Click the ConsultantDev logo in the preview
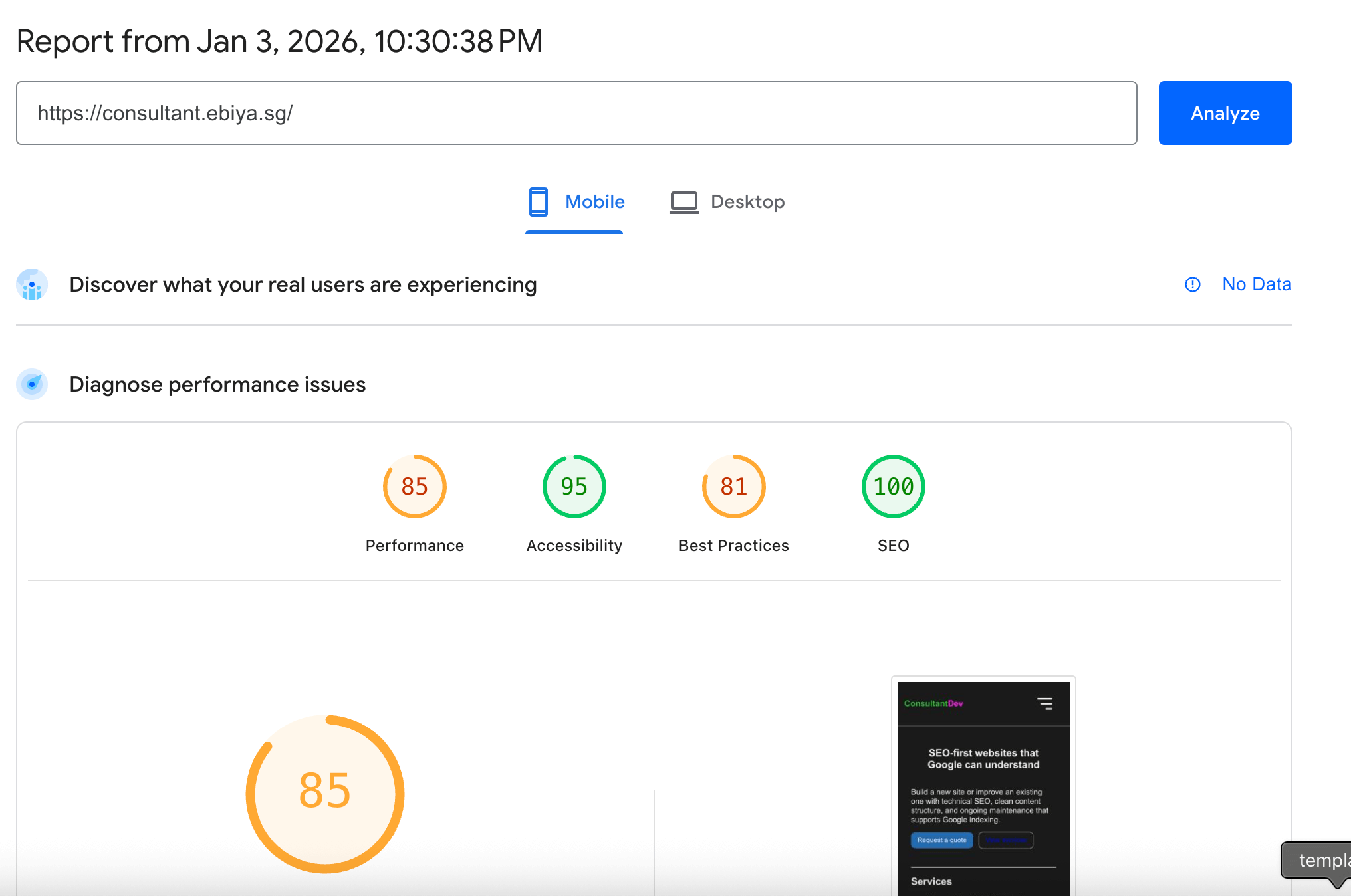1351x896 pixels. pyautogui.click(x=932, y=703)
